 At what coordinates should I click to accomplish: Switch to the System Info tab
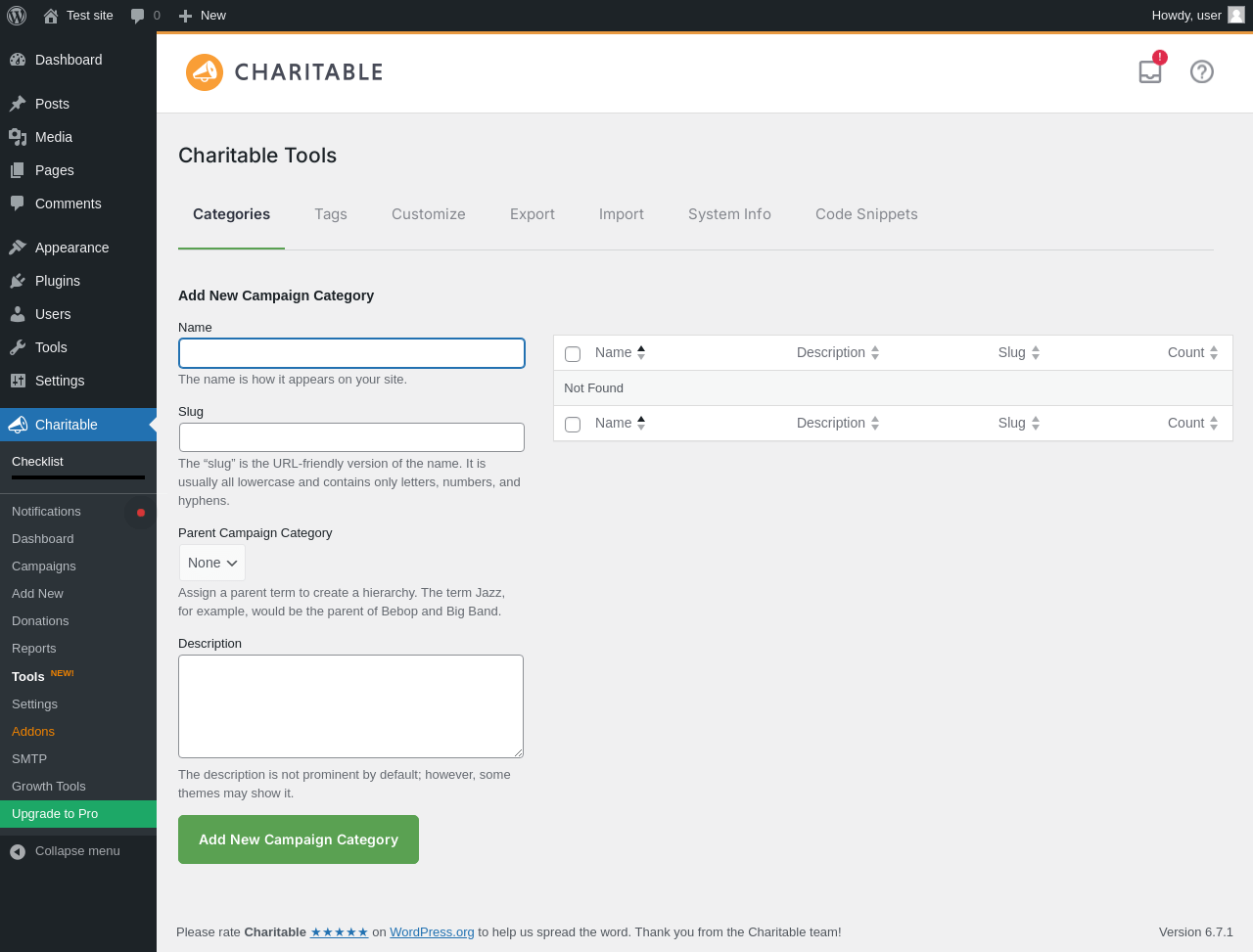(x=729, y=214)
